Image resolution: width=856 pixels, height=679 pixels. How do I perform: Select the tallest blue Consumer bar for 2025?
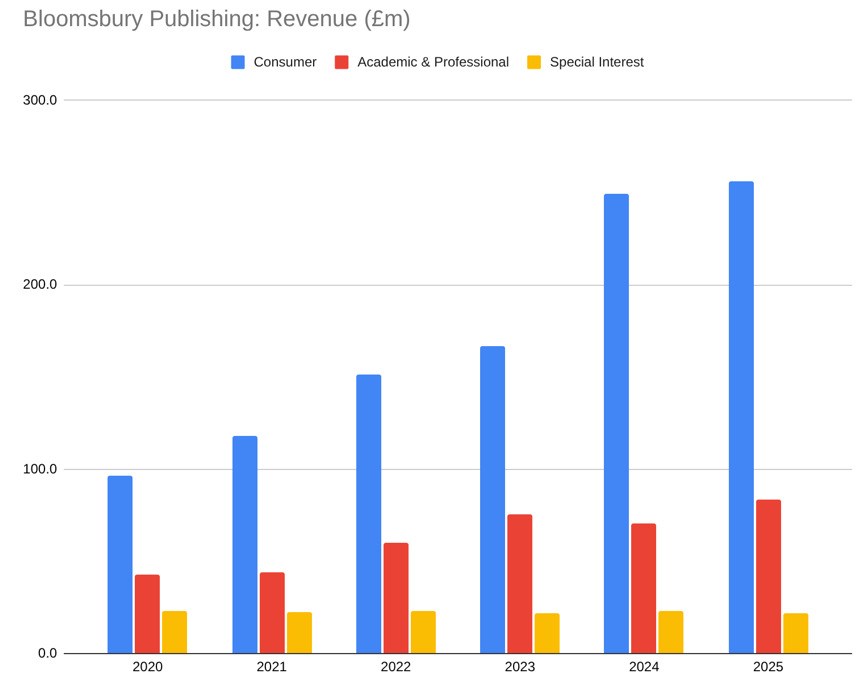tap(741, 418)
